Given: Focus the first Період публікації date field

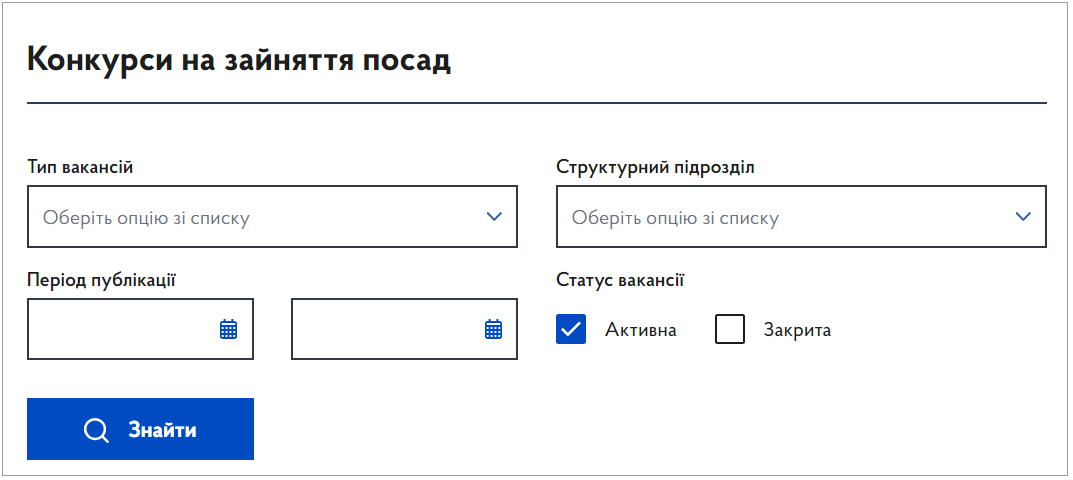Looking at the screenshot, I should (x=120, y=329).
